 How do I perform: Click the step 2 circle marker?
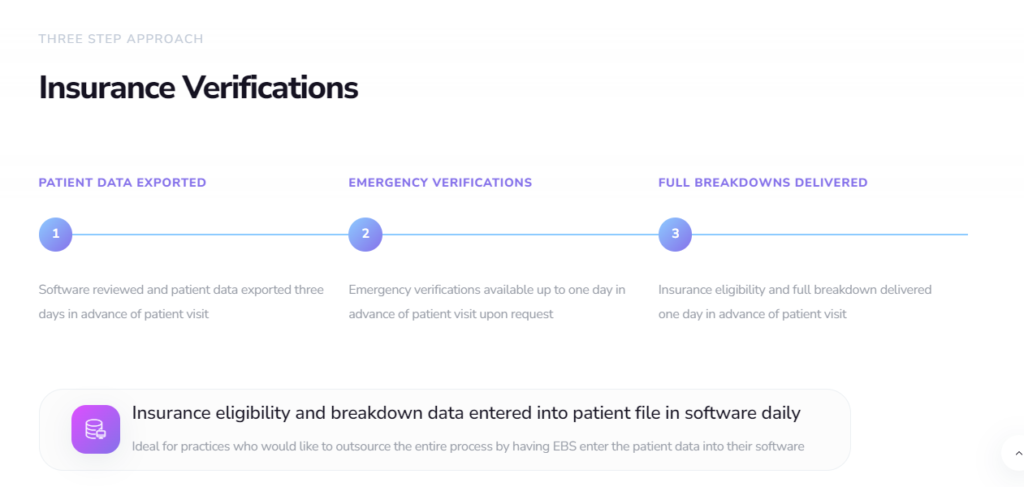click(366, 234)
